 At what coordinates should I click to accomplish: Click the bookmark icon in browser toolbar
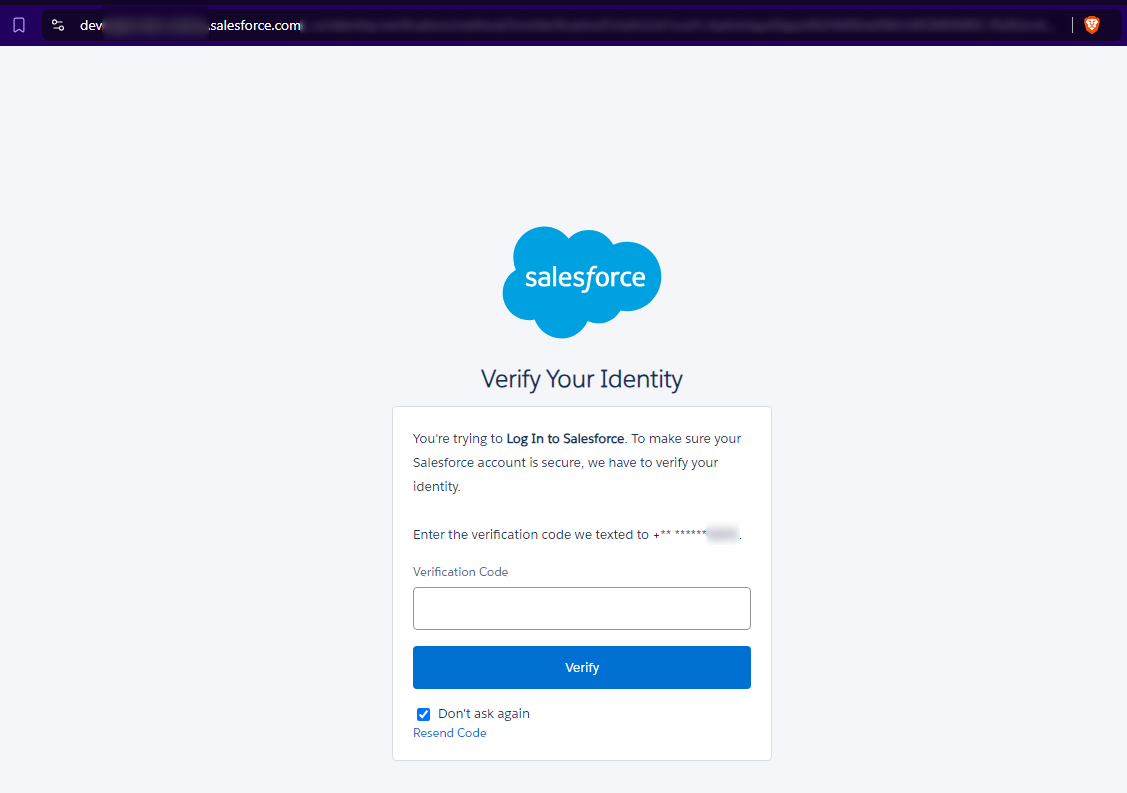point(19,25)
